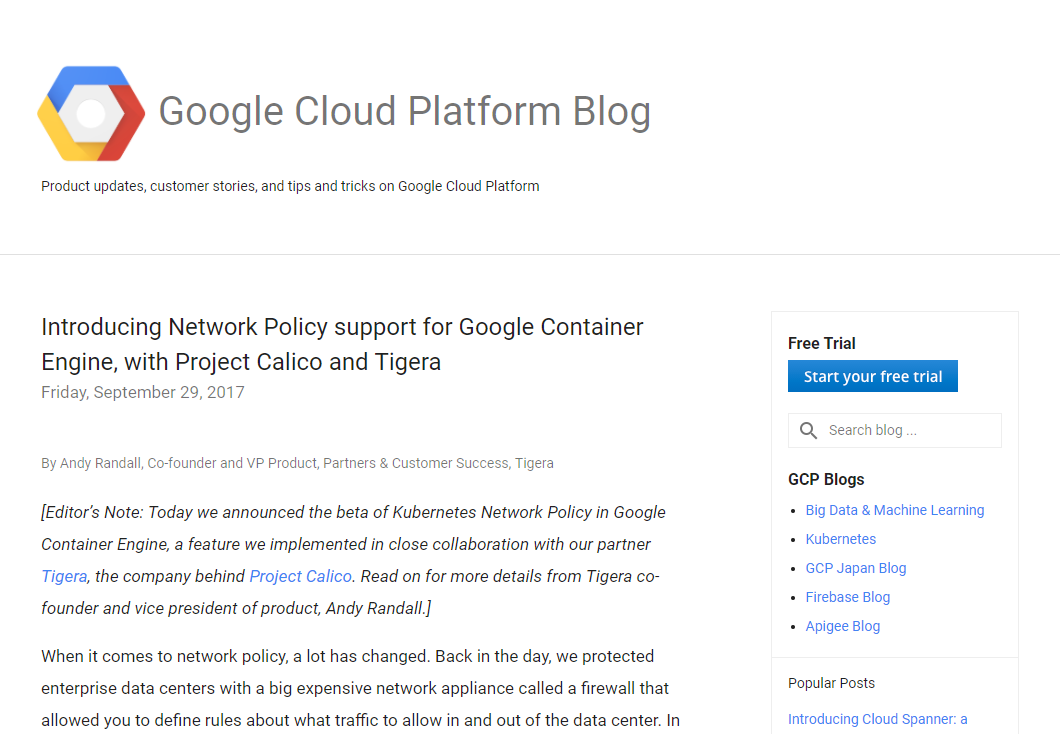
Task: Click the Popular Posts heading
Action: pyautogui.click(x=832, y=683)
